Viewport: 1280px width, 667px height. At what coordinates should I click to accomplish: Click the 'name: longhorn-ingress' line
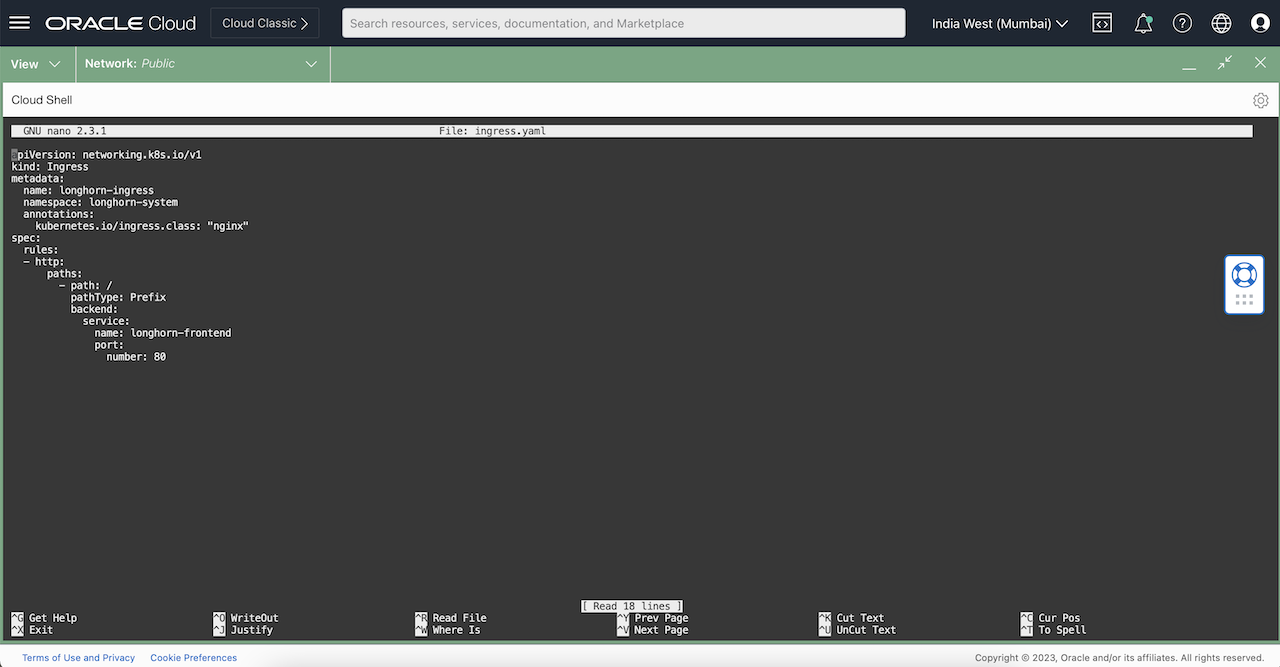tap(88, 191)
